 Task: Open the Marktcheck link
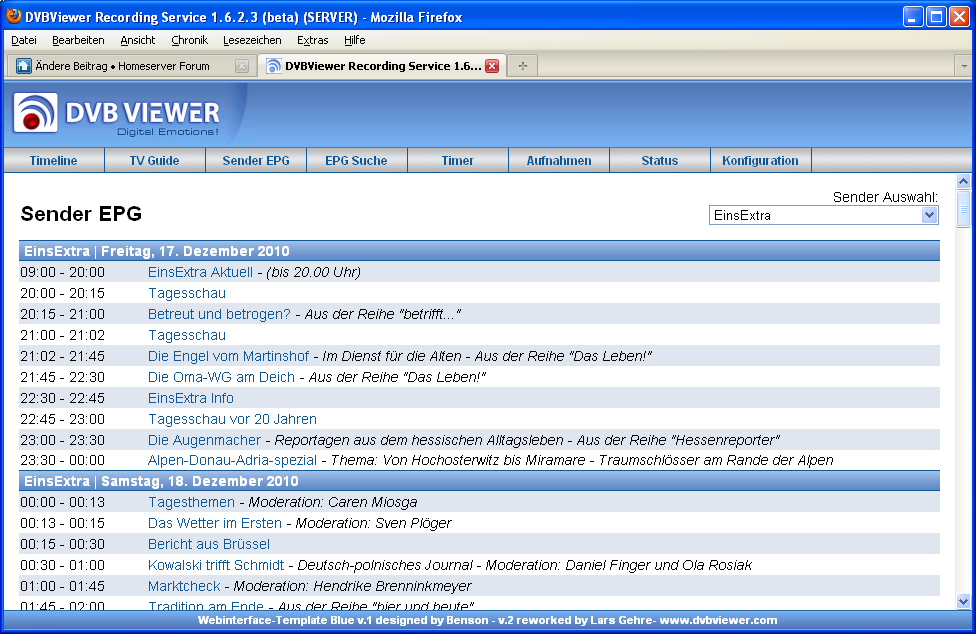tap(184, 586)
